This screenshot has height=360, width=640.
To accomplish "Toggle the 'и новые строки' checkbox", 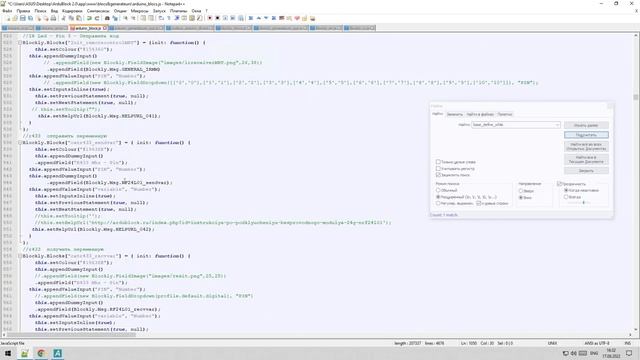I will 478,203.
